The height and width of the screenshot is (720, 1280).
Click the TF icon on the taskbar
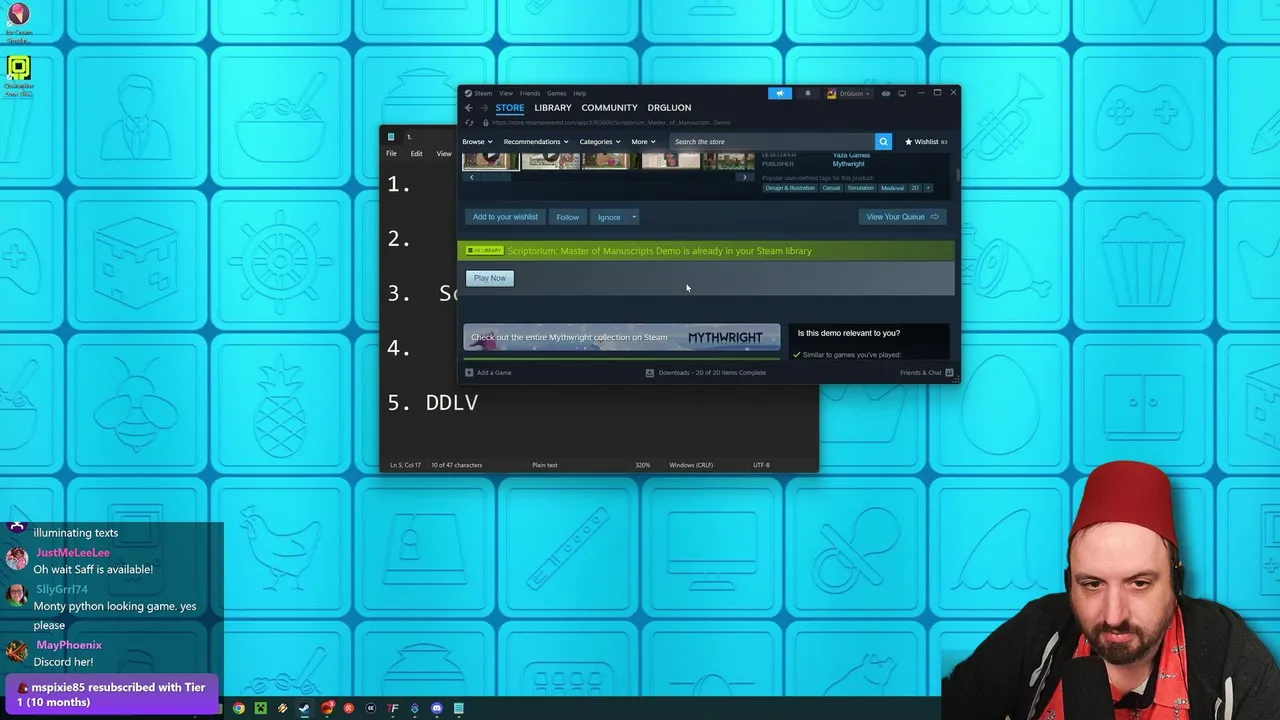(x=393, y=708)
